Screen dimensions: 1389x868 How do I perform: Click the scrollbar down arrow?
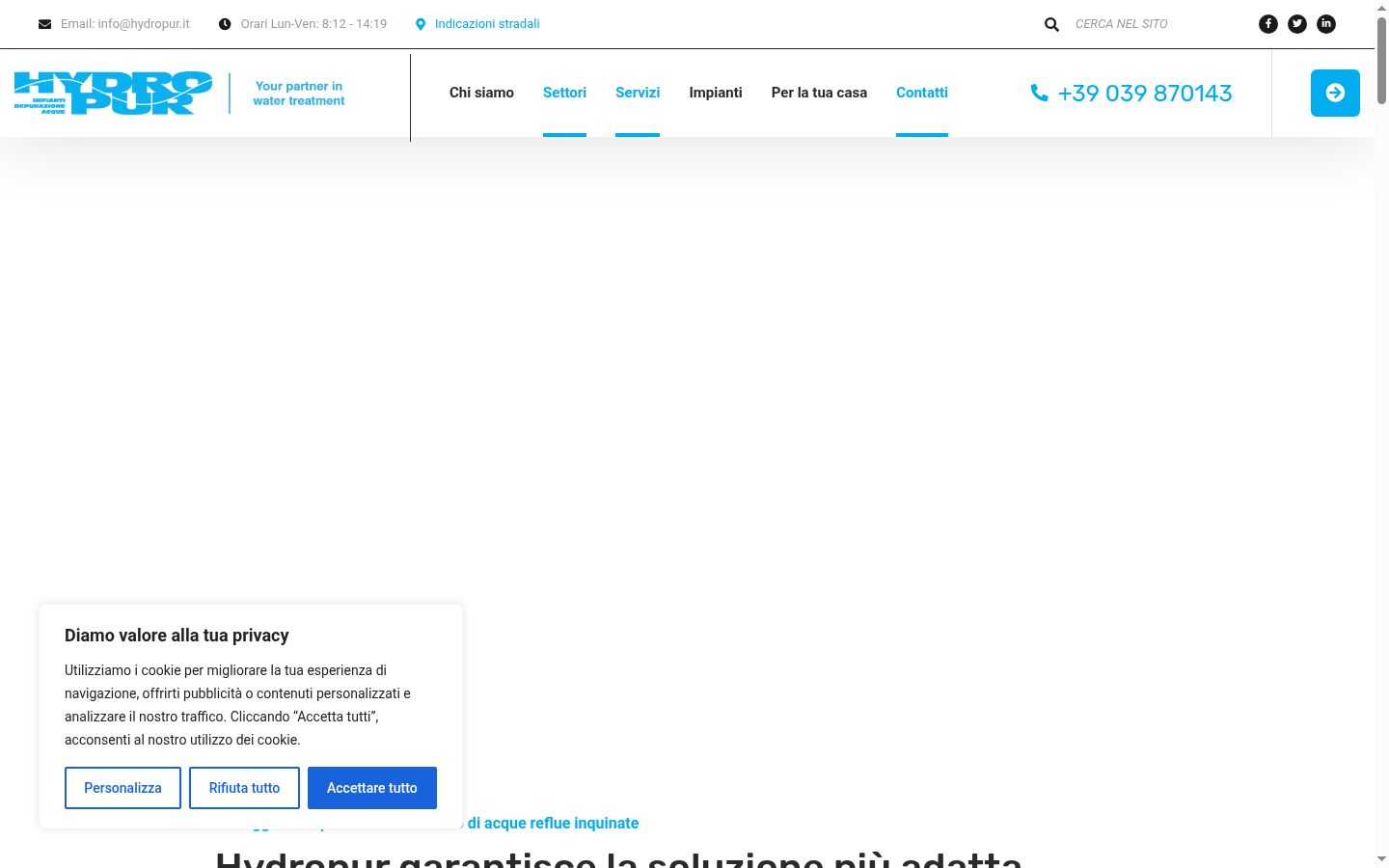1381,859
